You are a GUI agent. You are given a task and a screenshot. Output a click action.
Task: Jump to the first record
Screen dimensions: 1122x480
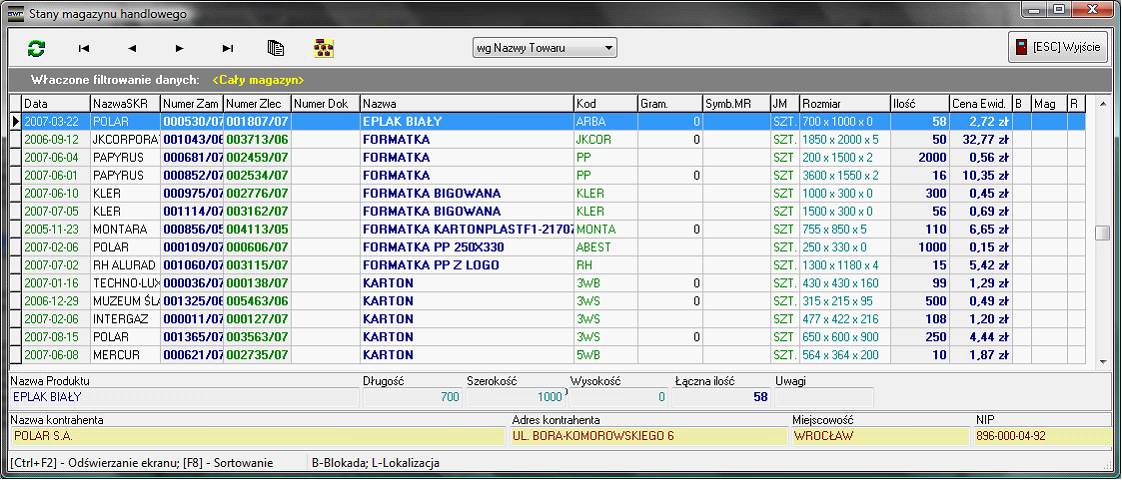tap(84, 48)
